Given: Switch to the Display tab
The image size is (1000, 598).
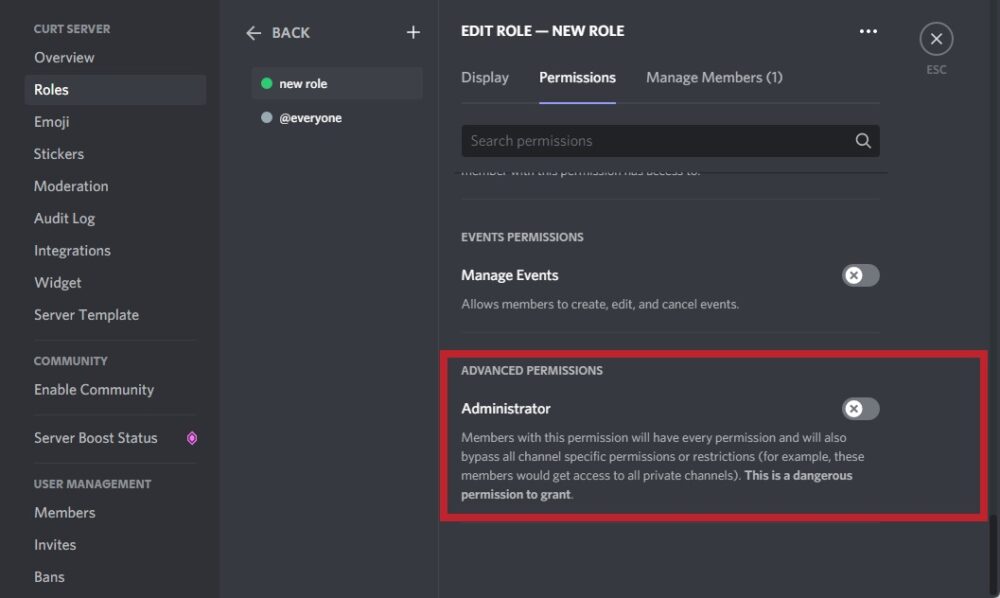Looking at the screenshot, I should pyautogui.click(x=485, y=77).
